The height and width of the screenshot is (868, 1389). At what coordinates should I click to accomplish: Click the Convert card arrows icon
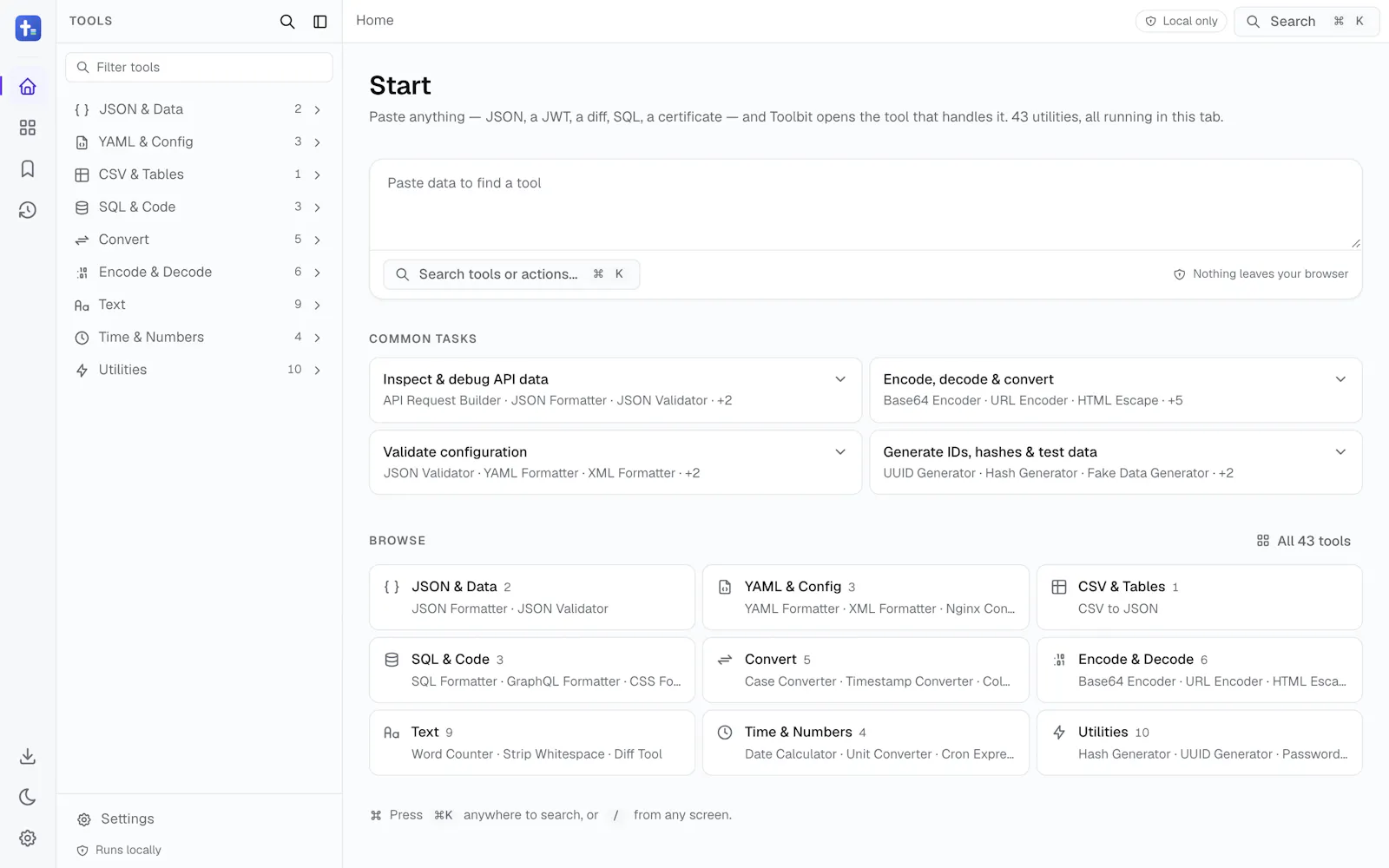[x=725, y=660]
